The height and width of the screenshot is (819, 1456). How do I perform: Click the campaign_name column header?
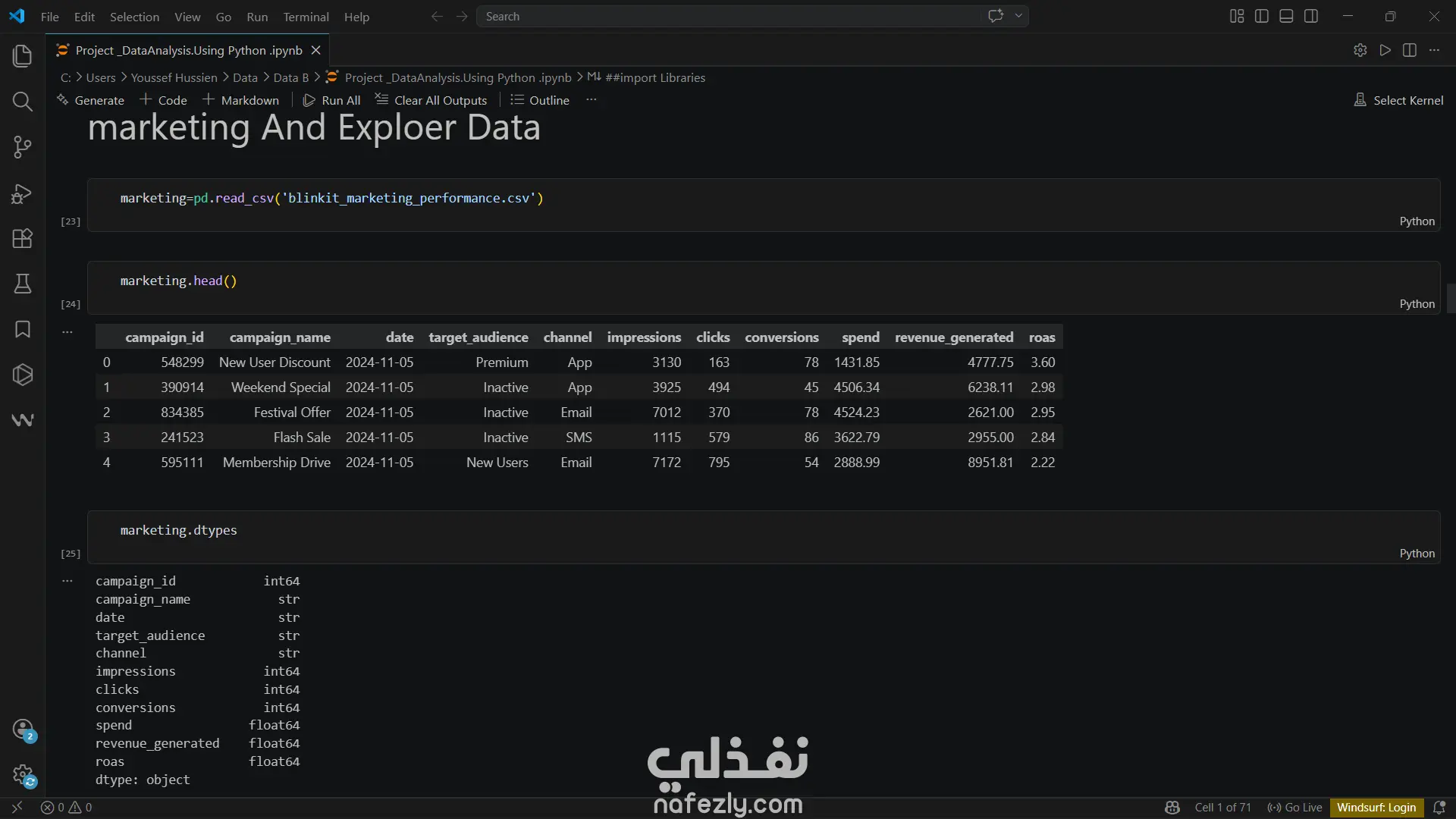[x=280, y=337]
